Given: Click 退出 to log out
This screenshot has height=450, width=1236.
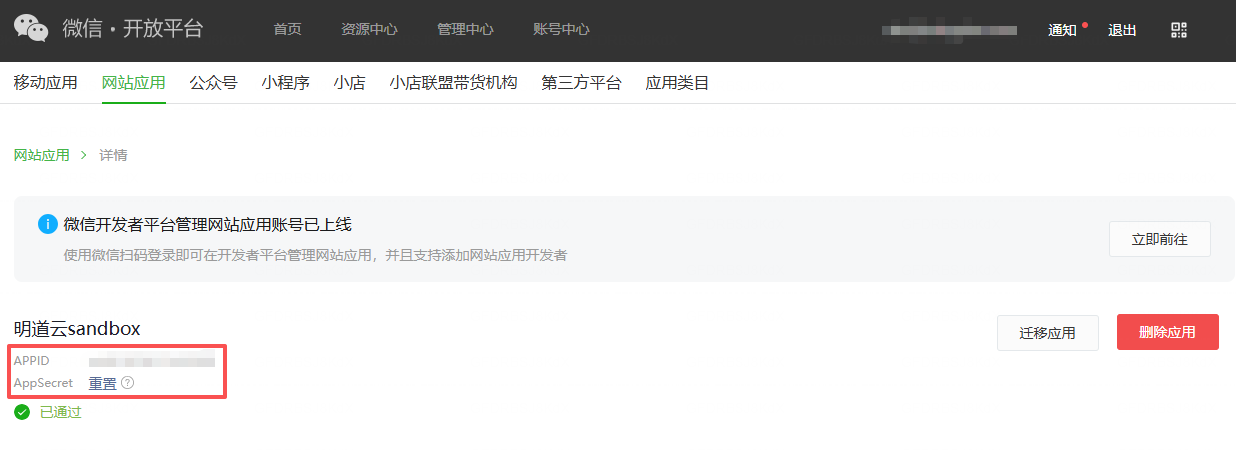Looking at the screenshot, I should [1122, 30].
